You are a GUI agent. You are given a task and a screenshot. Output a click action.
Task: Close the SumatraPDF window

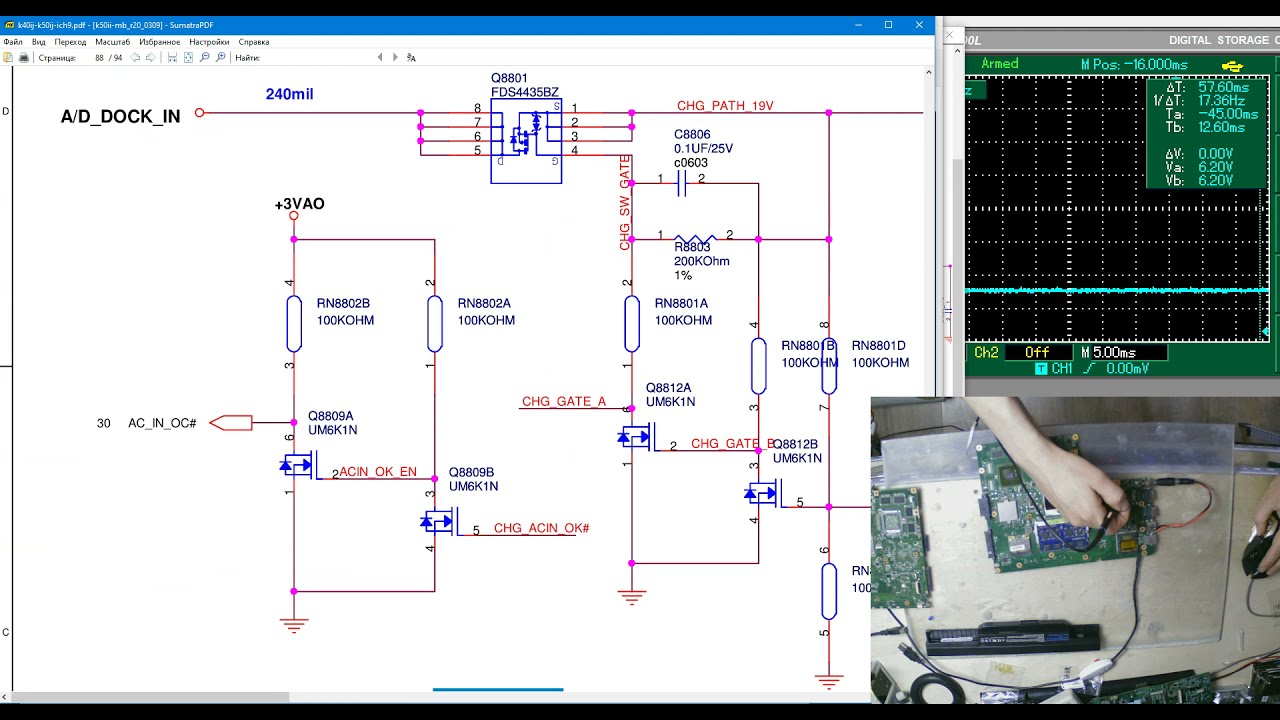point(919,25)
